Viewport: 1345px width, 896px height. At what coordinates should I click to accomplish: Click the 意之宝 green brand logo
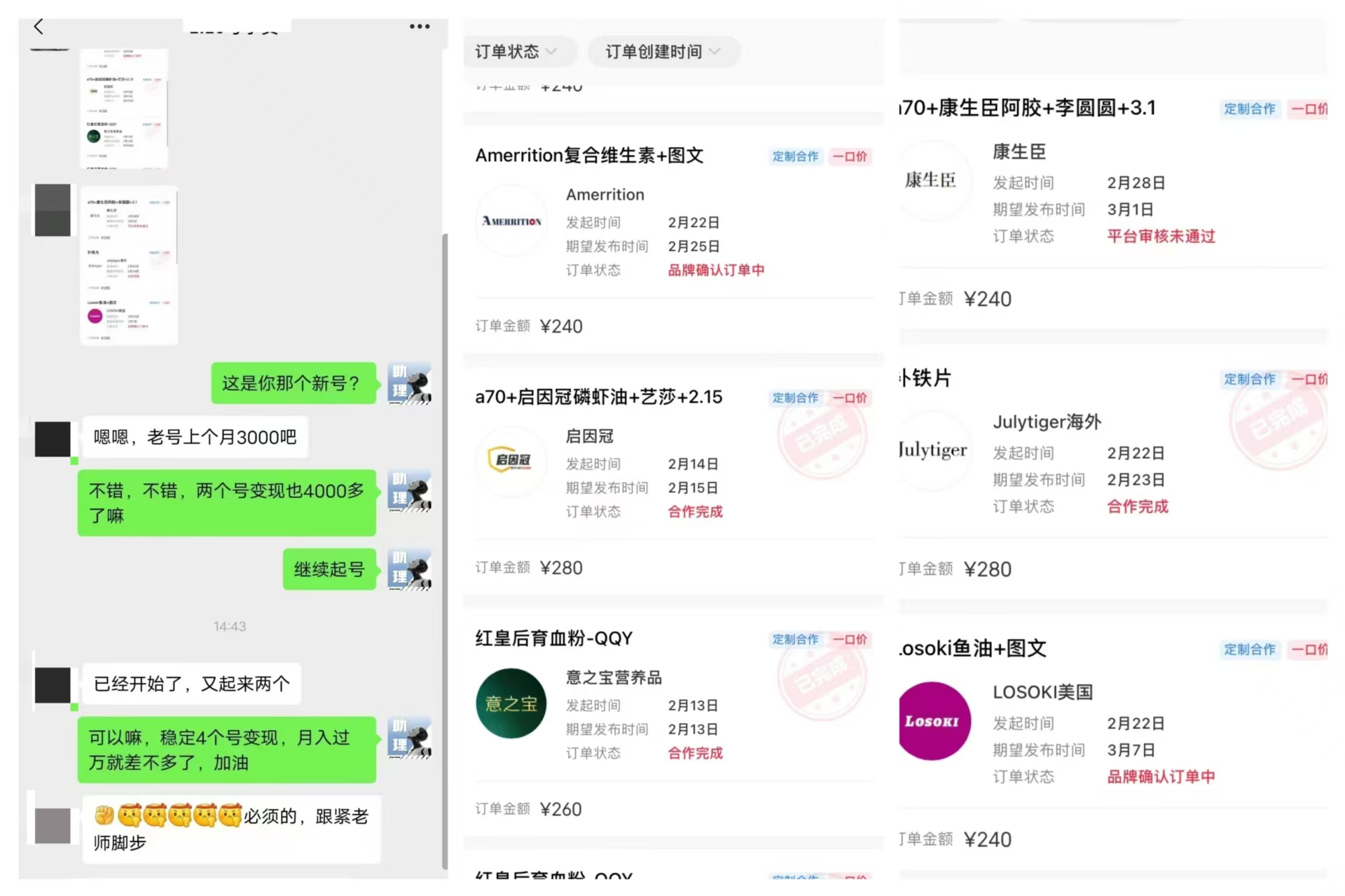(x=511, y=703)
